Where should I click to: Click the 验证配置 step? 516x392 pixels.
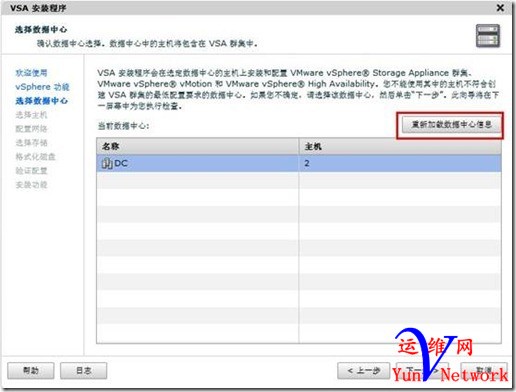[x=31, y=171]
